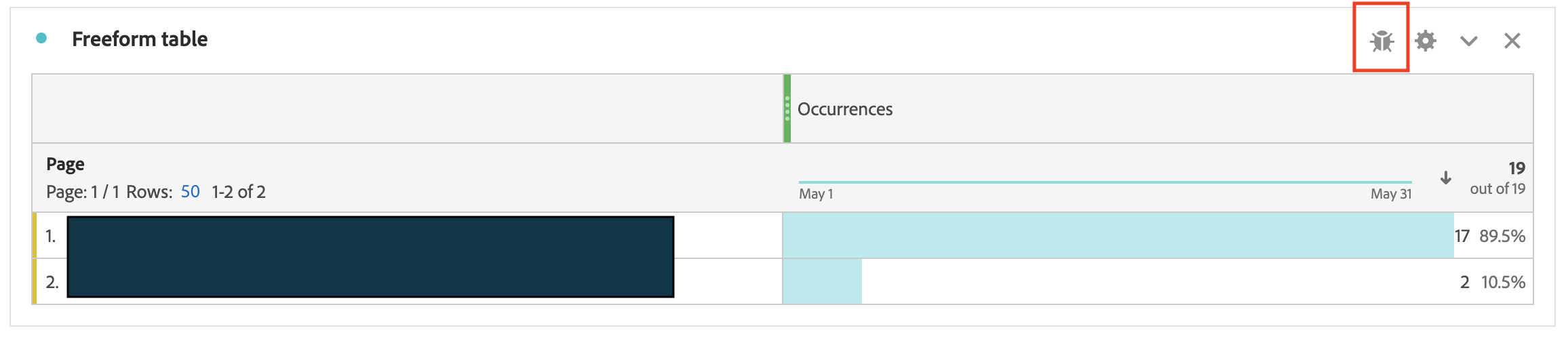Select the Occurrences column header

coord(845,109)
